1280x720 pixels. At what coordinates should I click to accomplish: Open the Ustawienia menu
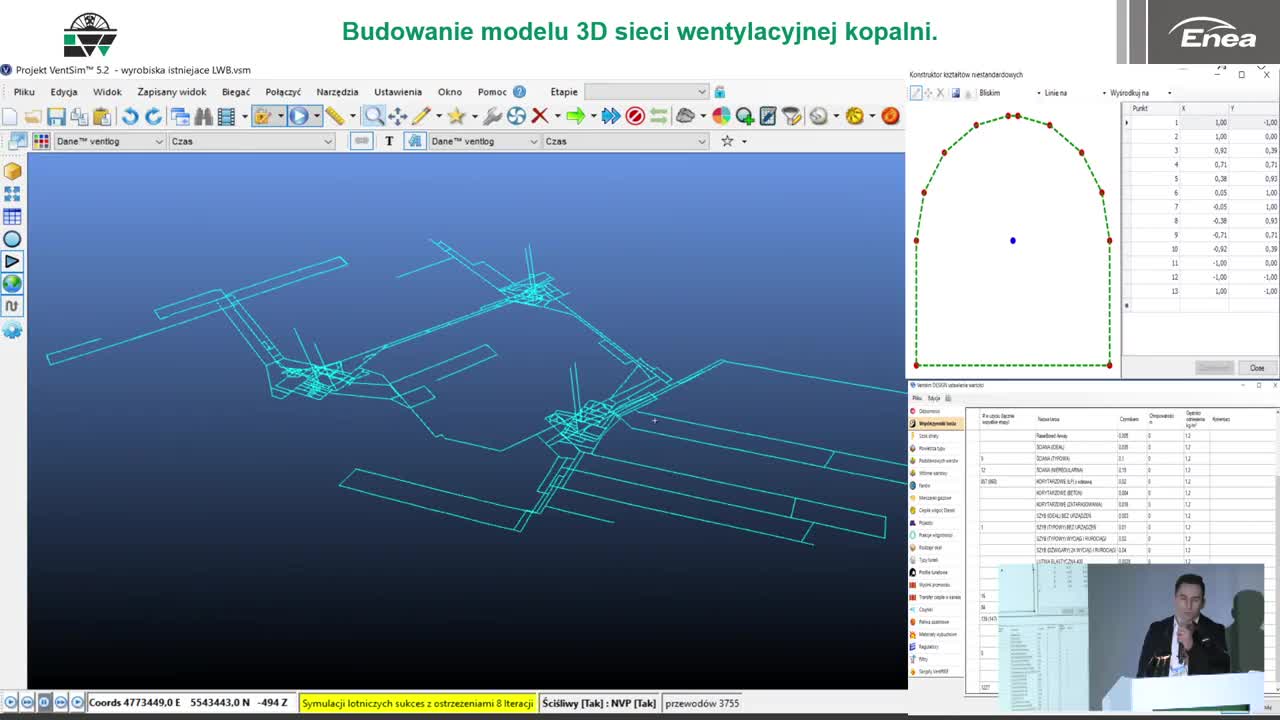click(397, 92)
